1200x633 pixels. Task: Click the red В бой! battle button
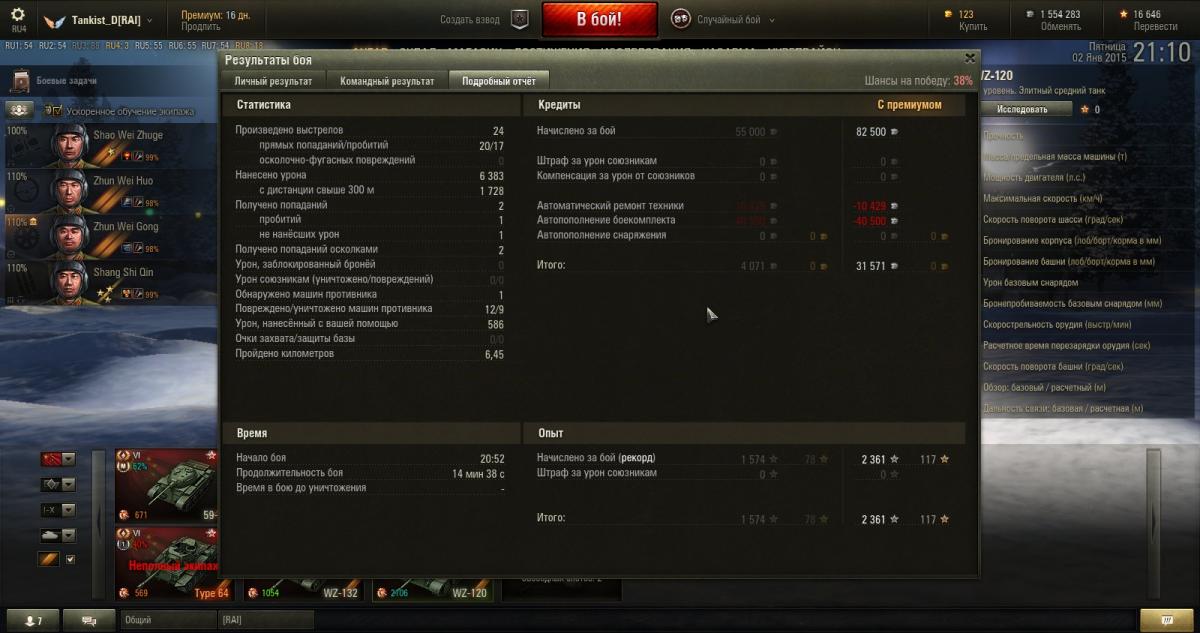click(600, 19)
